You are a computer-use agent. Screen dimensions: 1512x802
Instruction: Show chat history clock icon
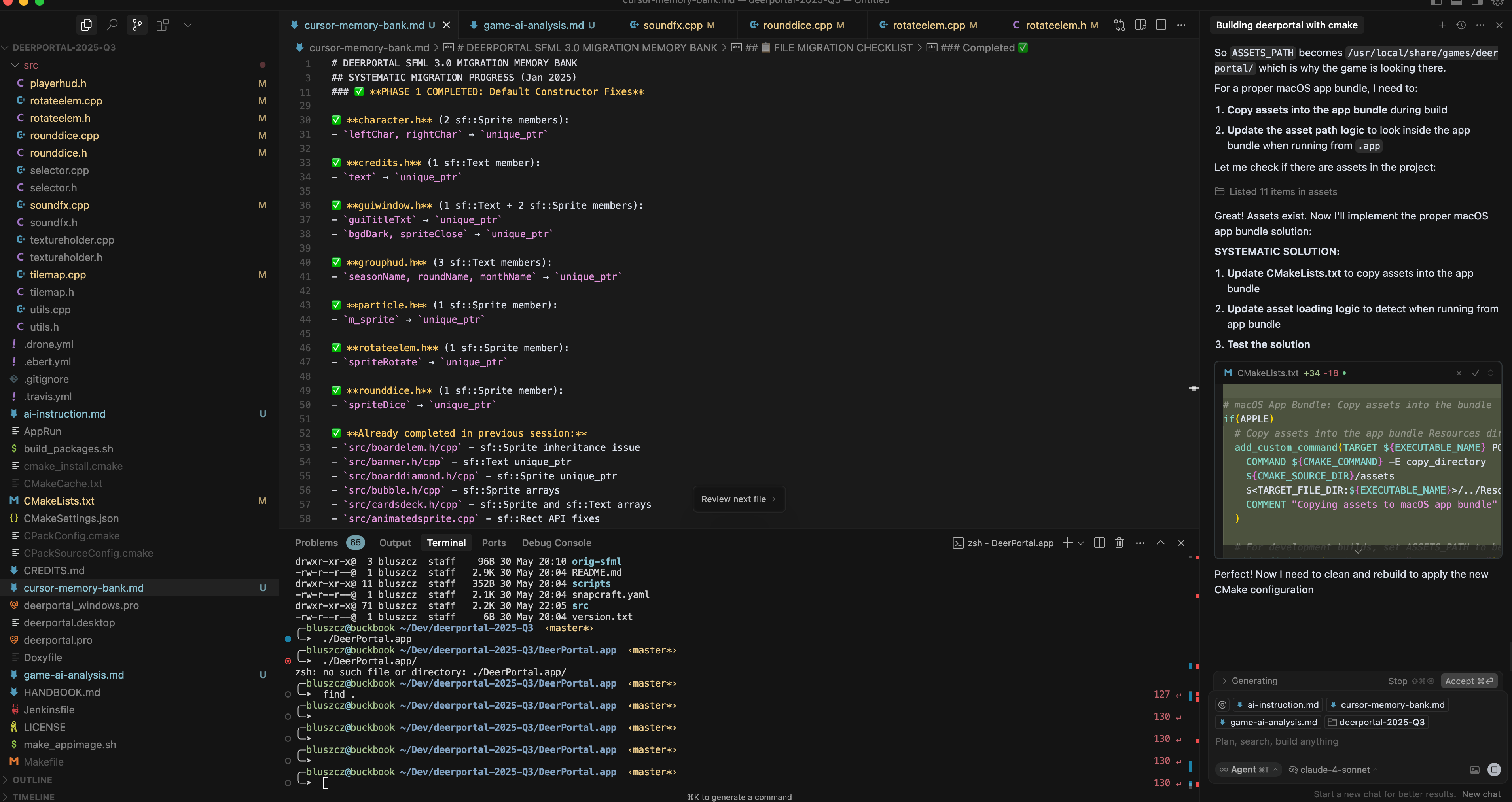tap(1461, 25)
